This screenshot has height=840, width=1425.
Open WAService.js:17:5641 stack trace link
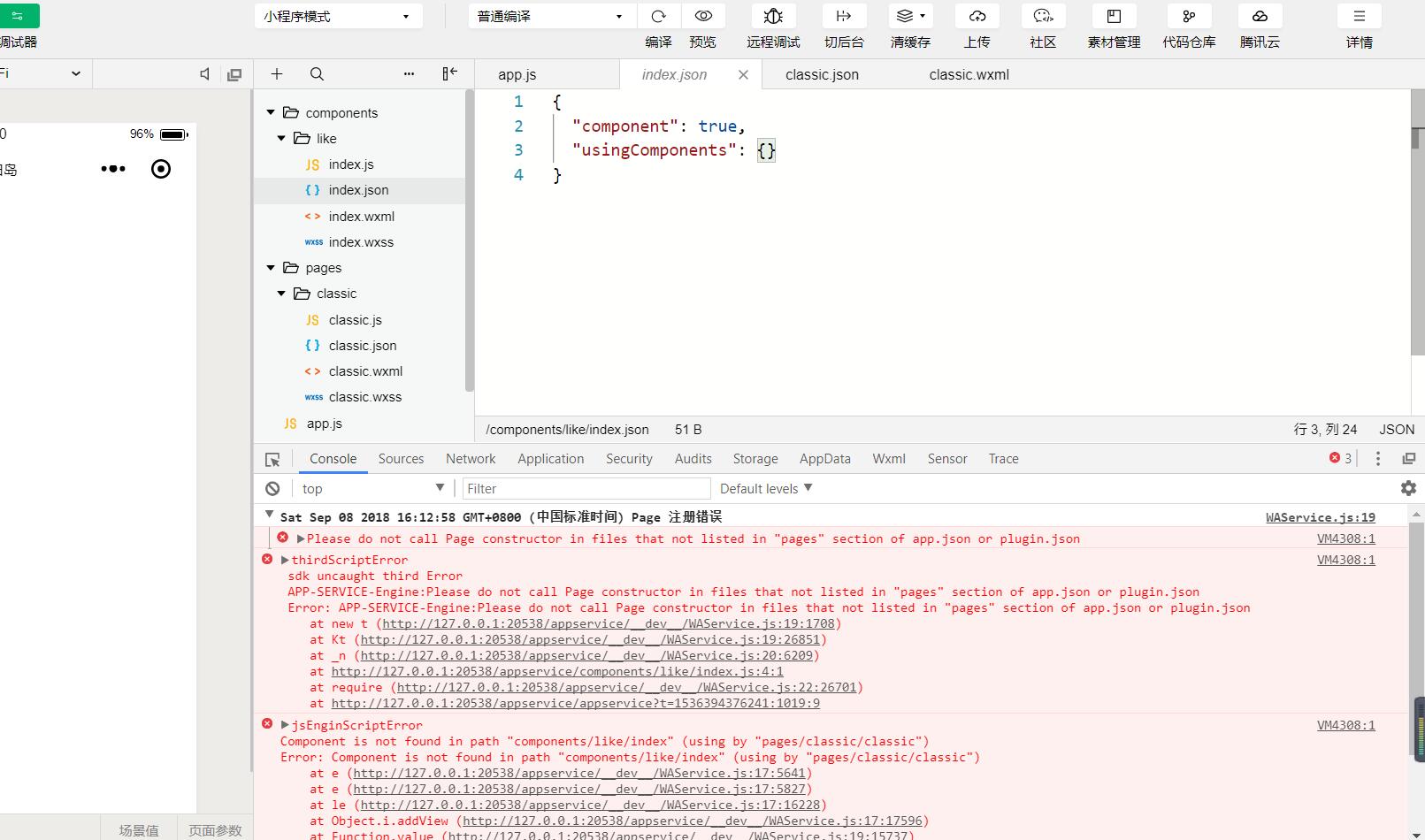(x=579, y=773)
